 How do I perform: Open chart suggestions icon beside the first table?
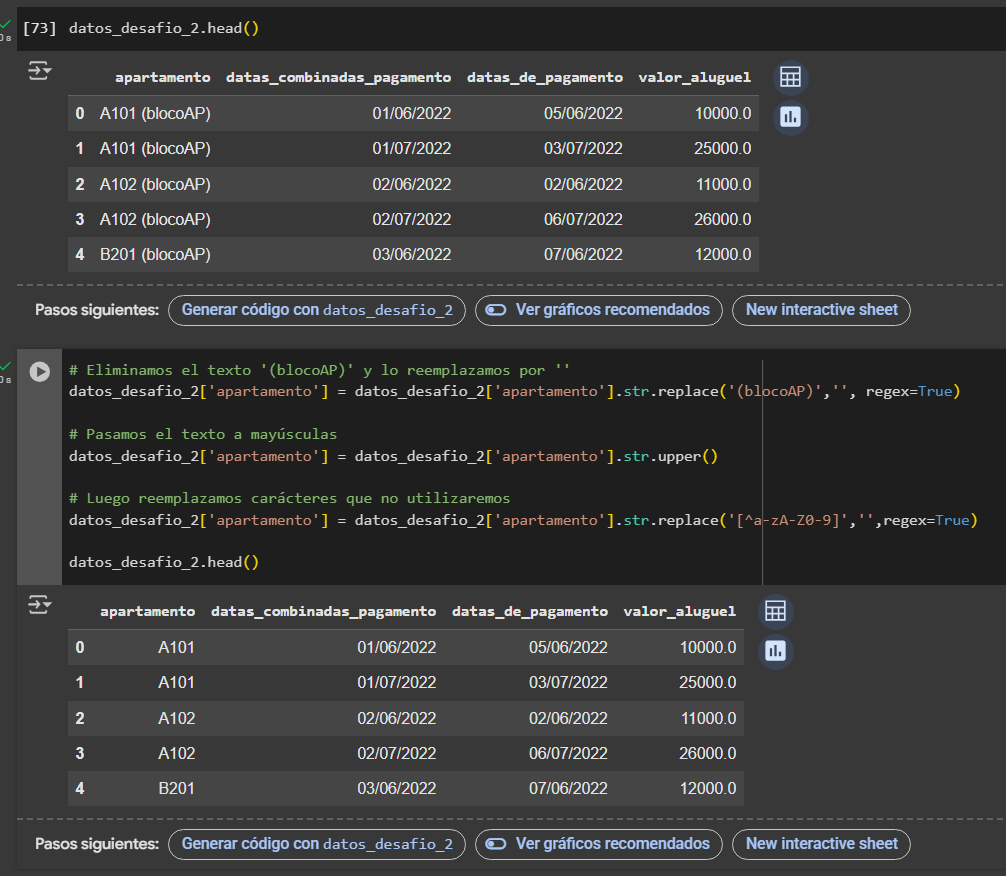tap(790, 117)
